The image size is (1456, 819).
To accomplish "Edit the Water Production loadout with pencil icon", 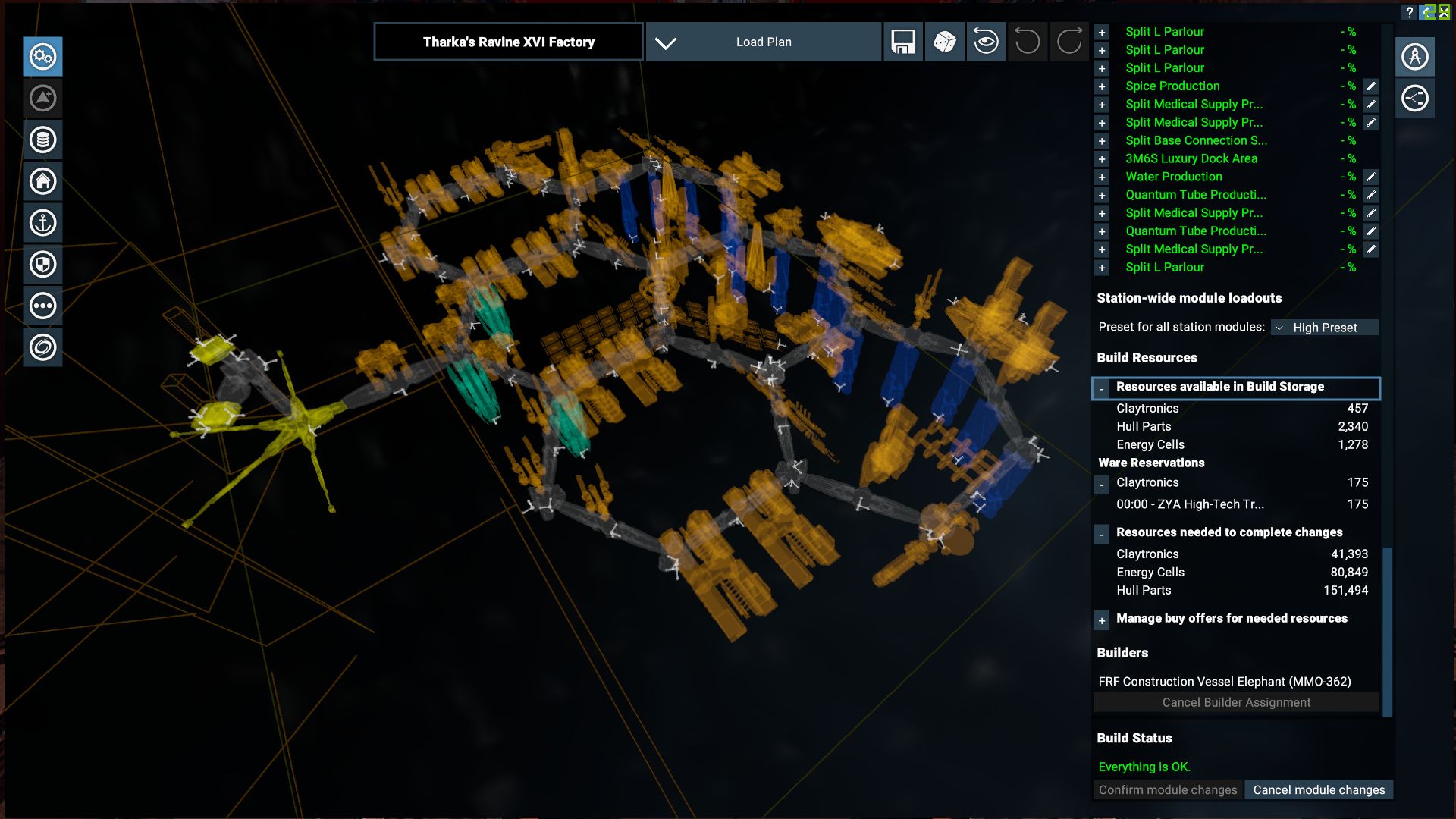I will pyautogui.click(x=1370, y=177).
